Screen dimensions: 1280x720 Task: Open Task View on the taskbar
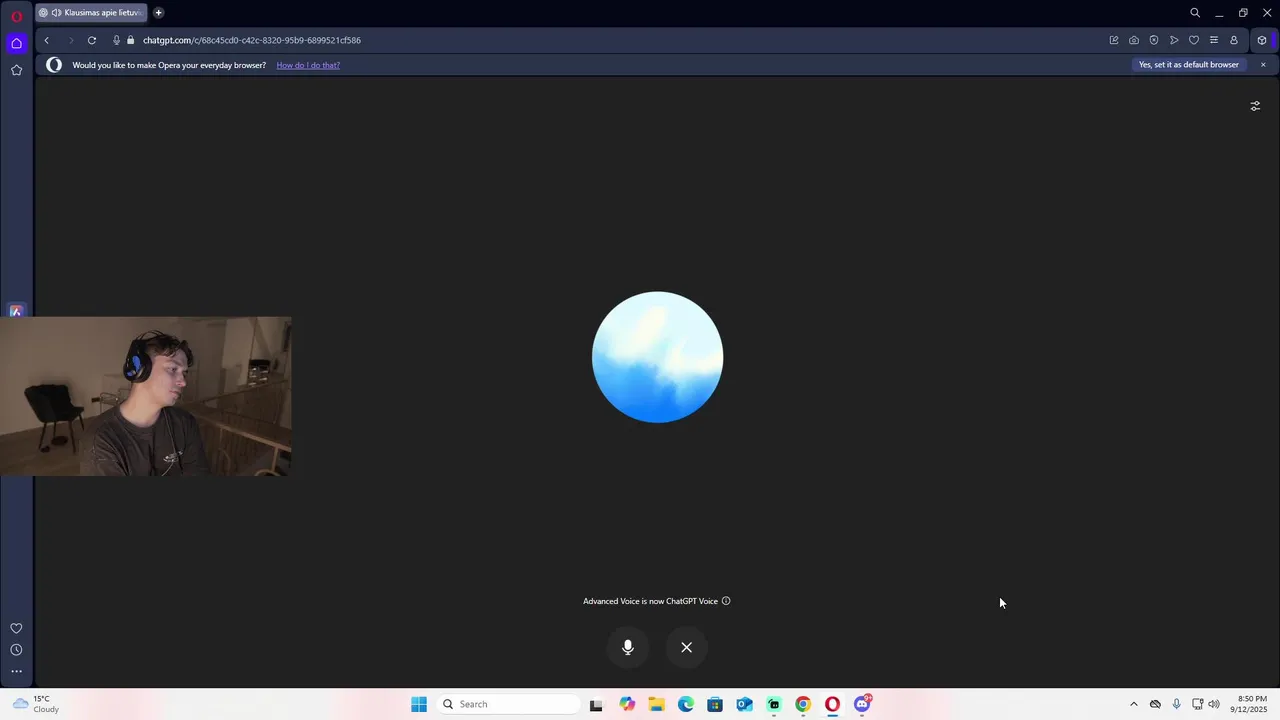(596, 704)
